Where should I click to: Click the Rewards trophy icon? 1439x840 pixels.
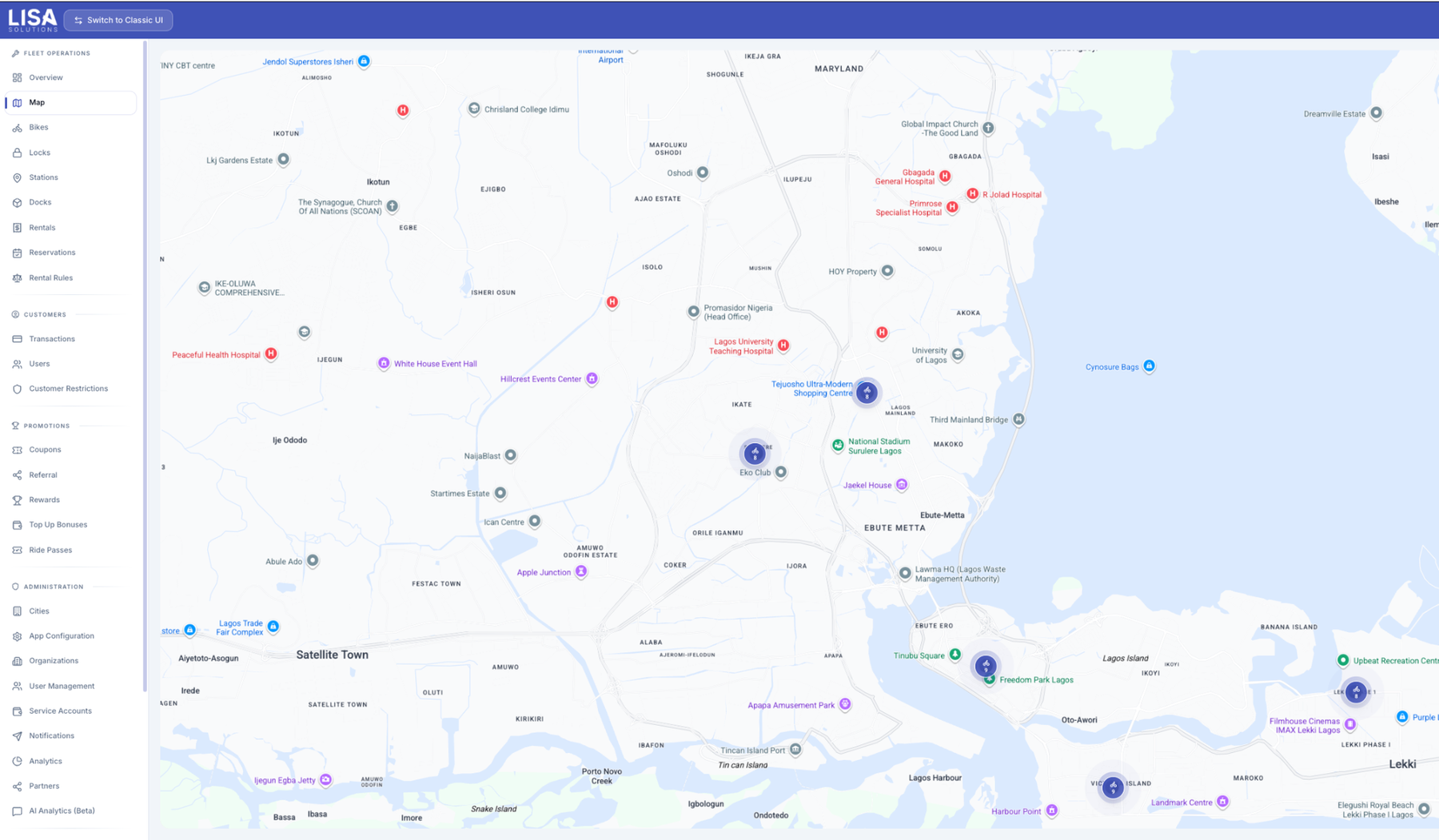coord(17,500)
